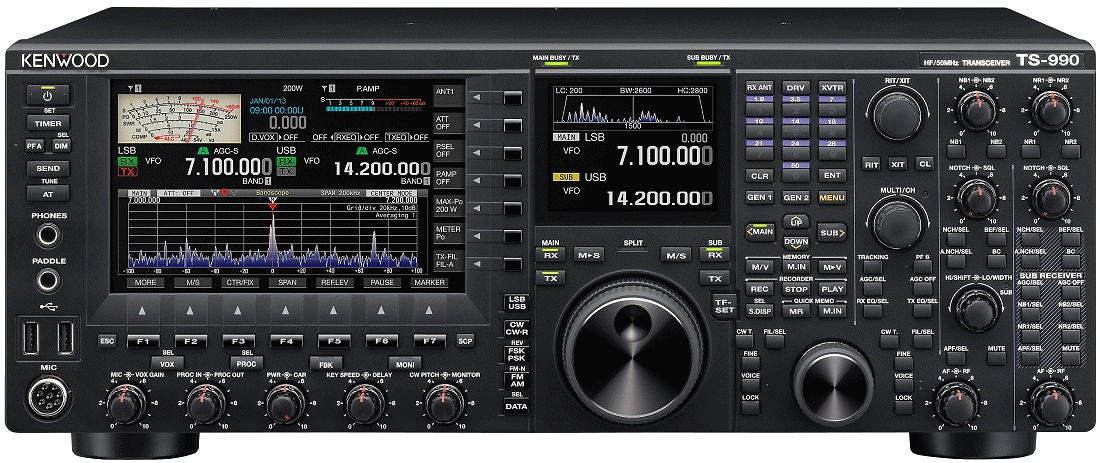Start recording with the REC button
The width and height of the screenshot is (1100, 463).
(759, 288)
